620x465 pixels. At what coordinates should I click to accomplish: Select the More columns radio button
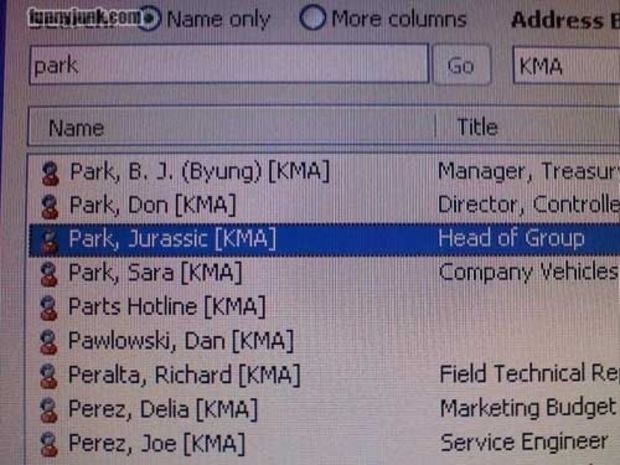point(312,19)
